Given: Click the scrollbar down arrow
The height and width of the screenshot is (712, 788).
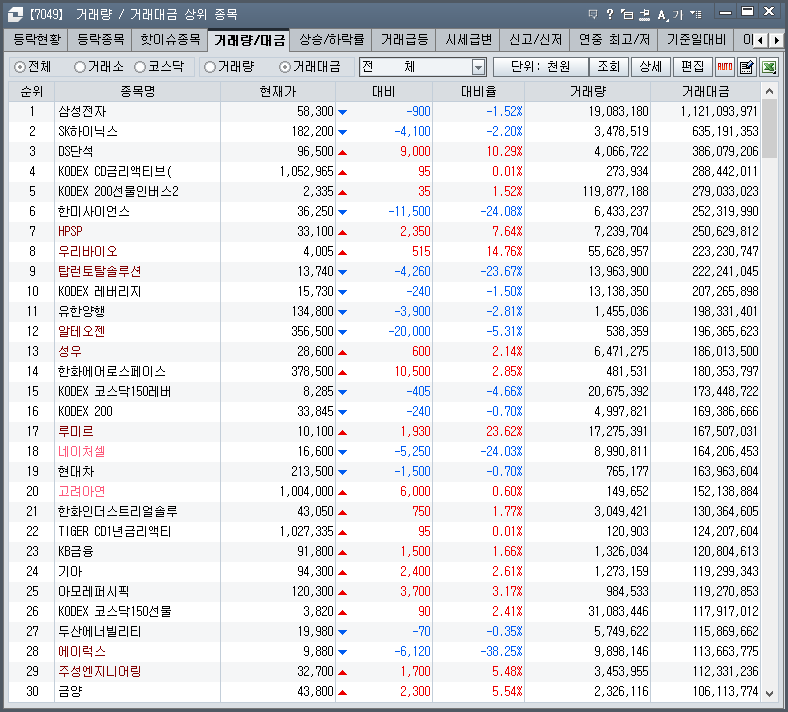Looking at the screenshot, I should [769, 693].
